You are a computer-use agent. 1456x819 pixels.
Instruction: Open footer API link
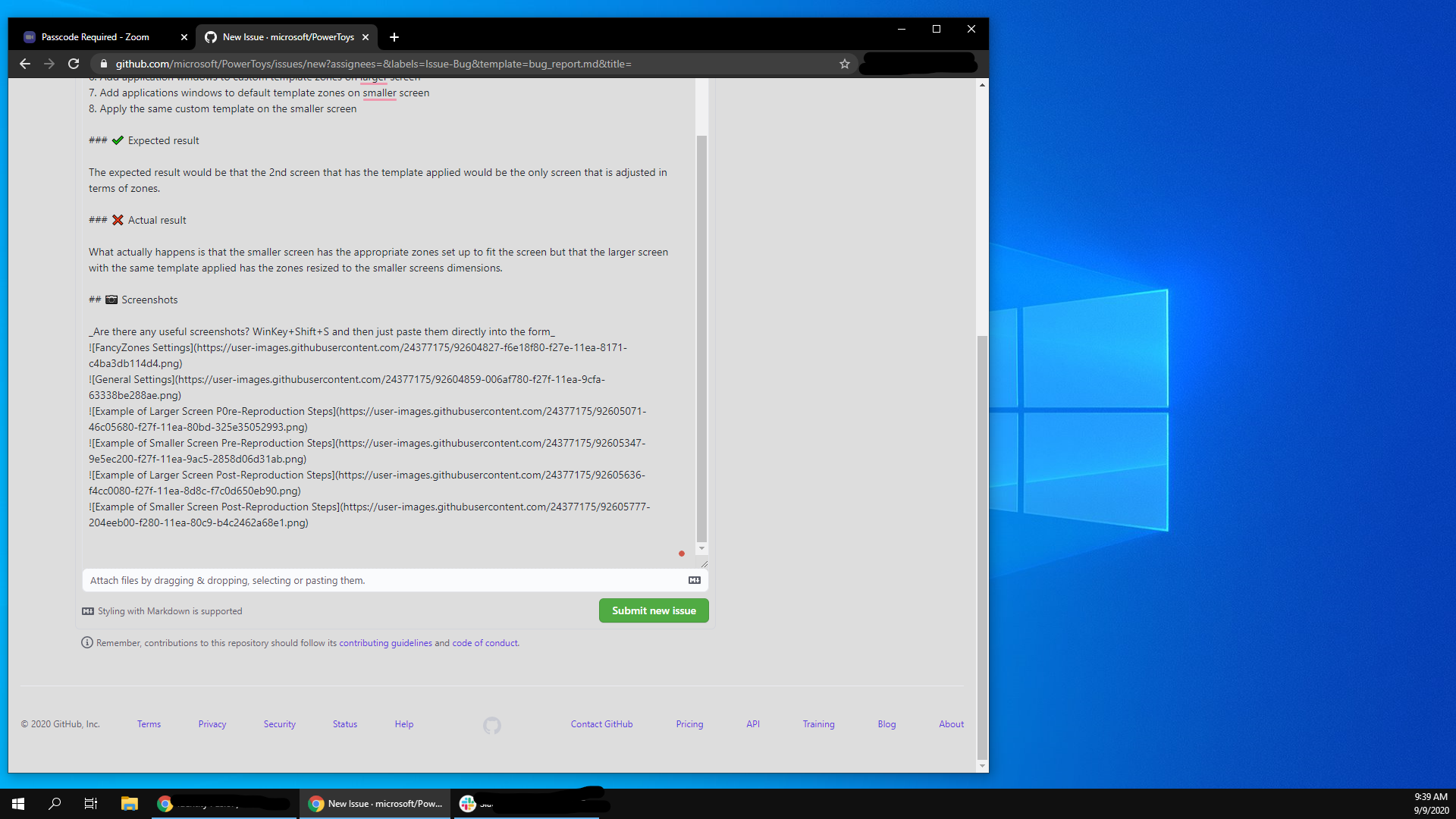pyautogui.click(x=753, y=724)
